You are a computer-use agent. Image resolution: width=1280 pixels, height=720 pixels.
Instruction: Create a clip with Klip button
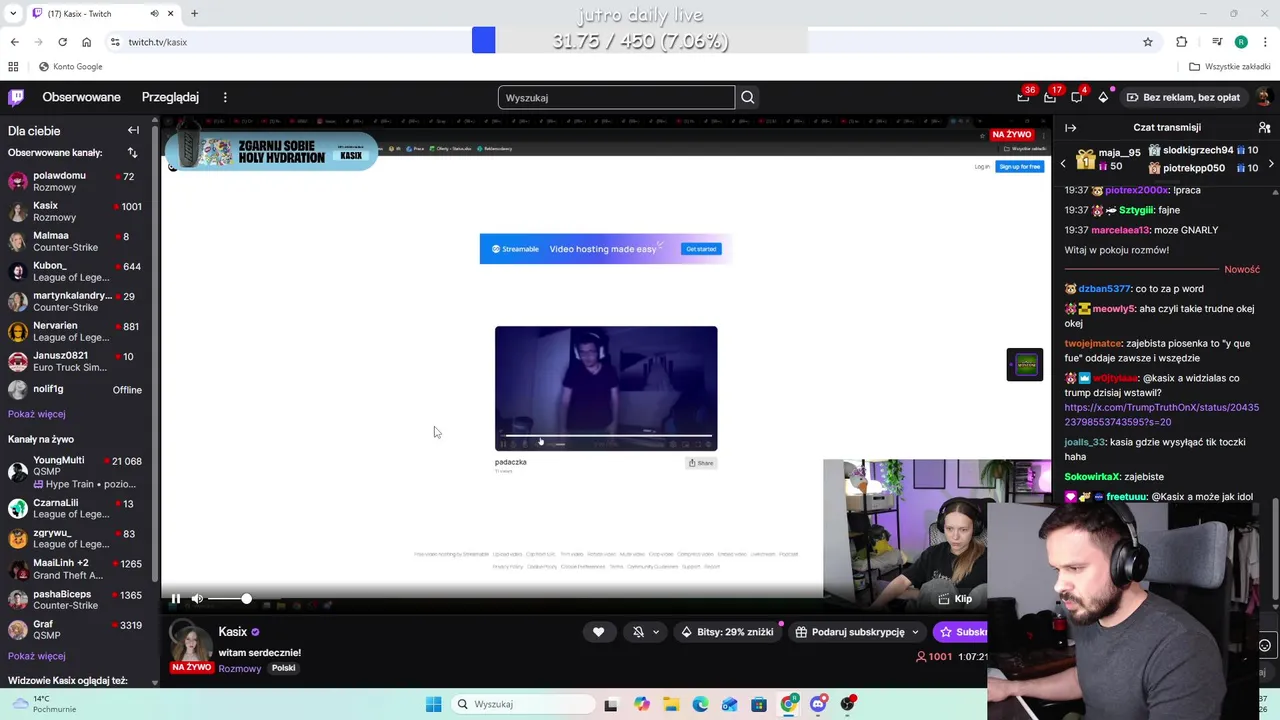pos(954,599)
